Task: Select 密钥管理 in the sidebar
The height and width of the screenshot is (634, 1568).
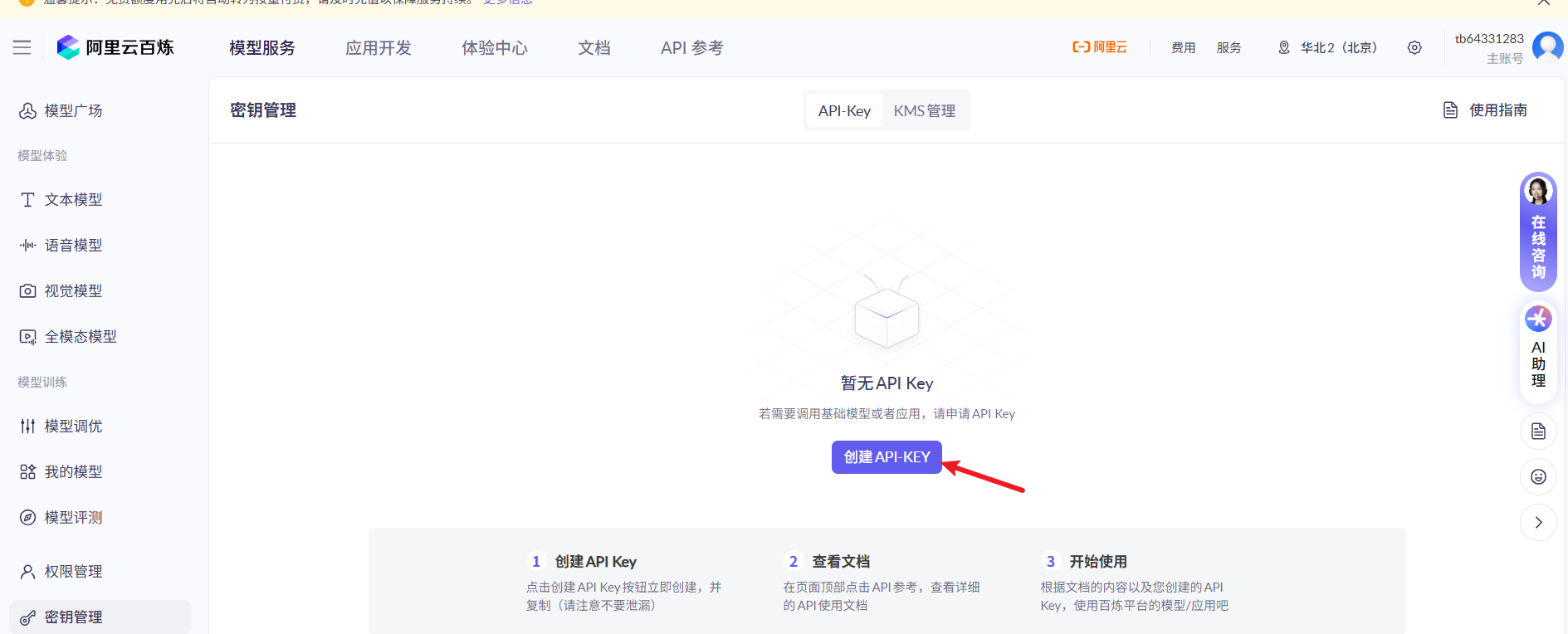Action: [x=100, y=617]
